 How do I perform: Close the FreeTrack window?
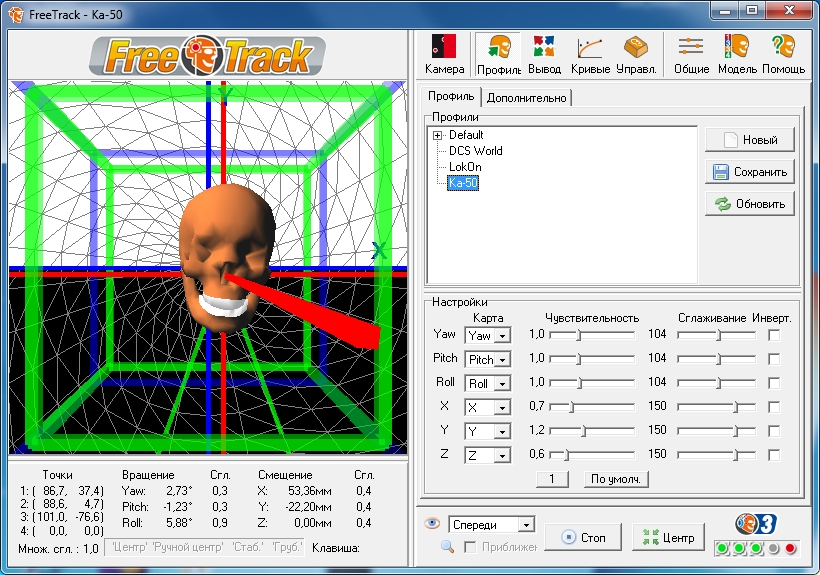pyautogui.click(x=789, y=11)
